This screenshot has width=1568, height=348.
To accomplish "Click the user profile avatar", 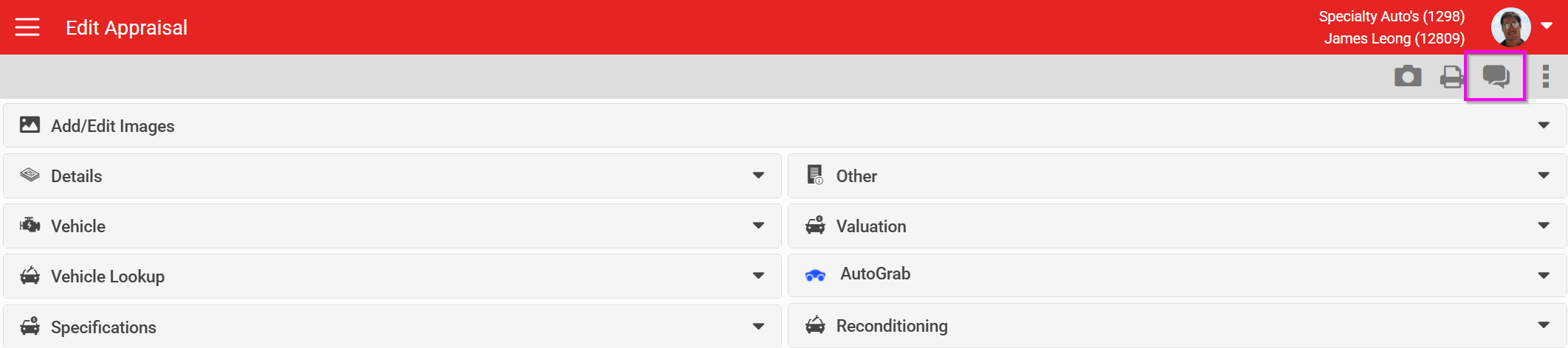I will 1510,27.
